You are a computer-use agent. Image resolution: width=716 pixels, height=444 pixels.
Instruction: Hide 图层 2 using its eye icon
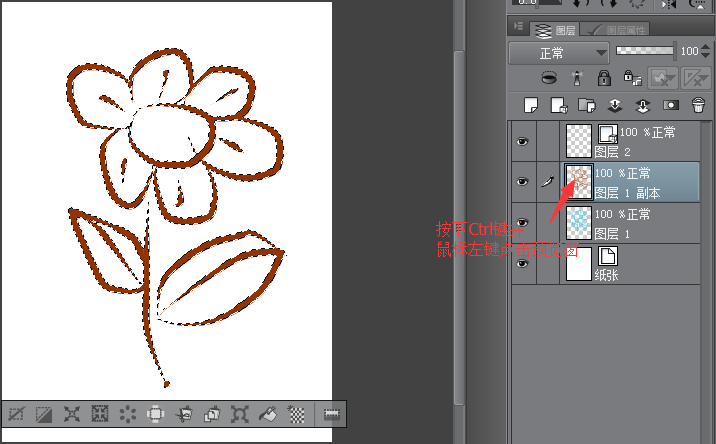coord(521,142)
